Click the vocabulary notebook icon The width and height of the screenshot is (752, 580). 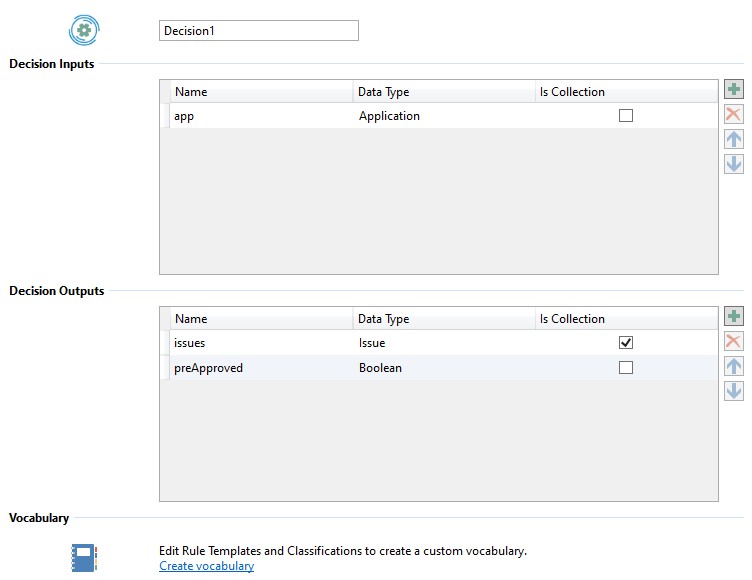point(84,557)
